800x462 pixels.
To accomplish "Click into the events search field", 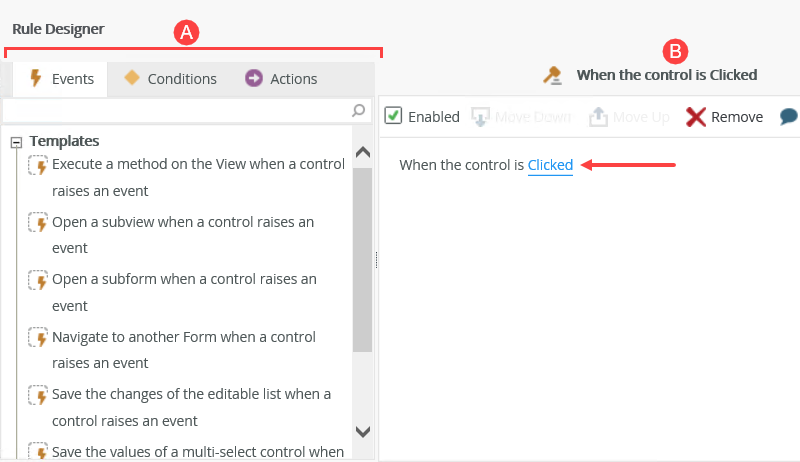I will [175, 110].
